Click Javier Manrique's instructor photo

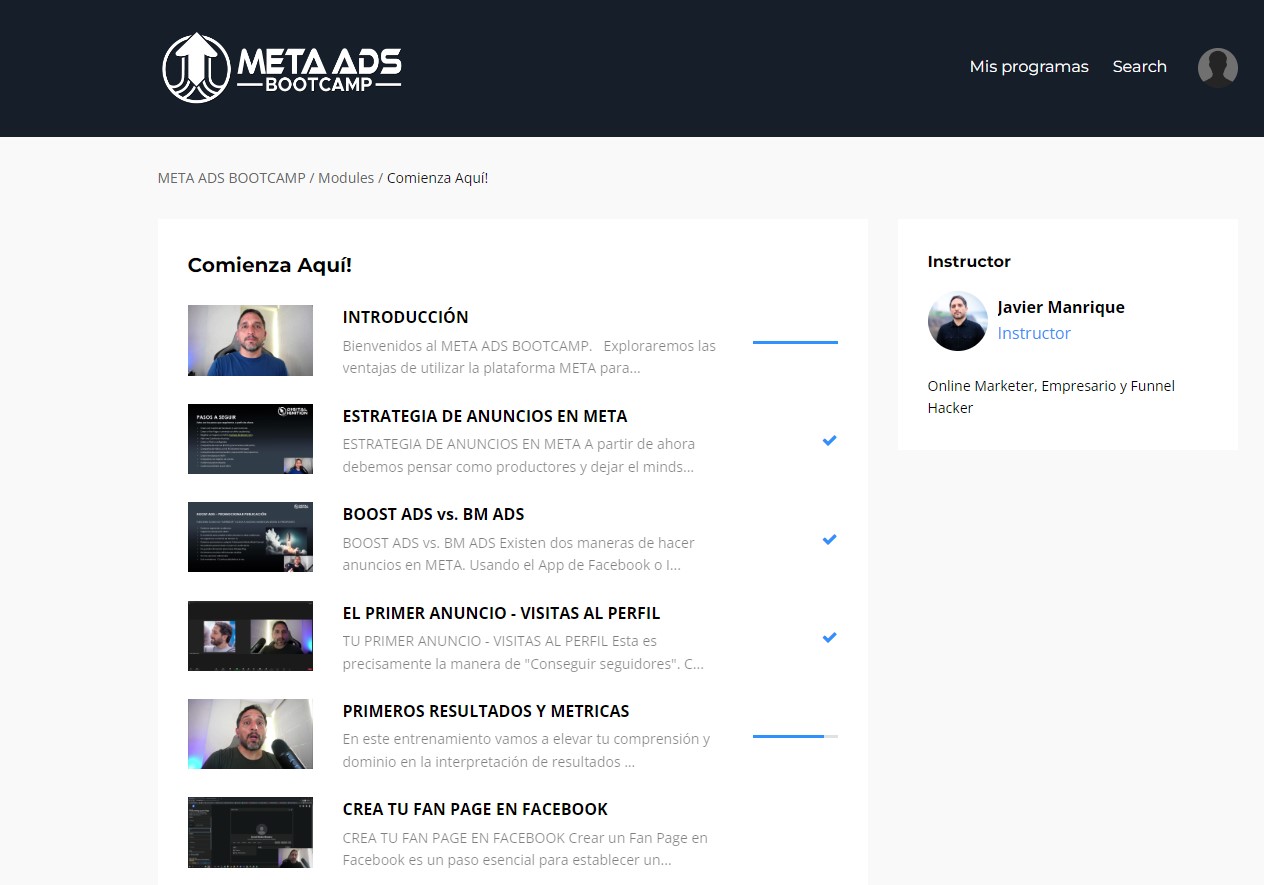tap(957, 321)
